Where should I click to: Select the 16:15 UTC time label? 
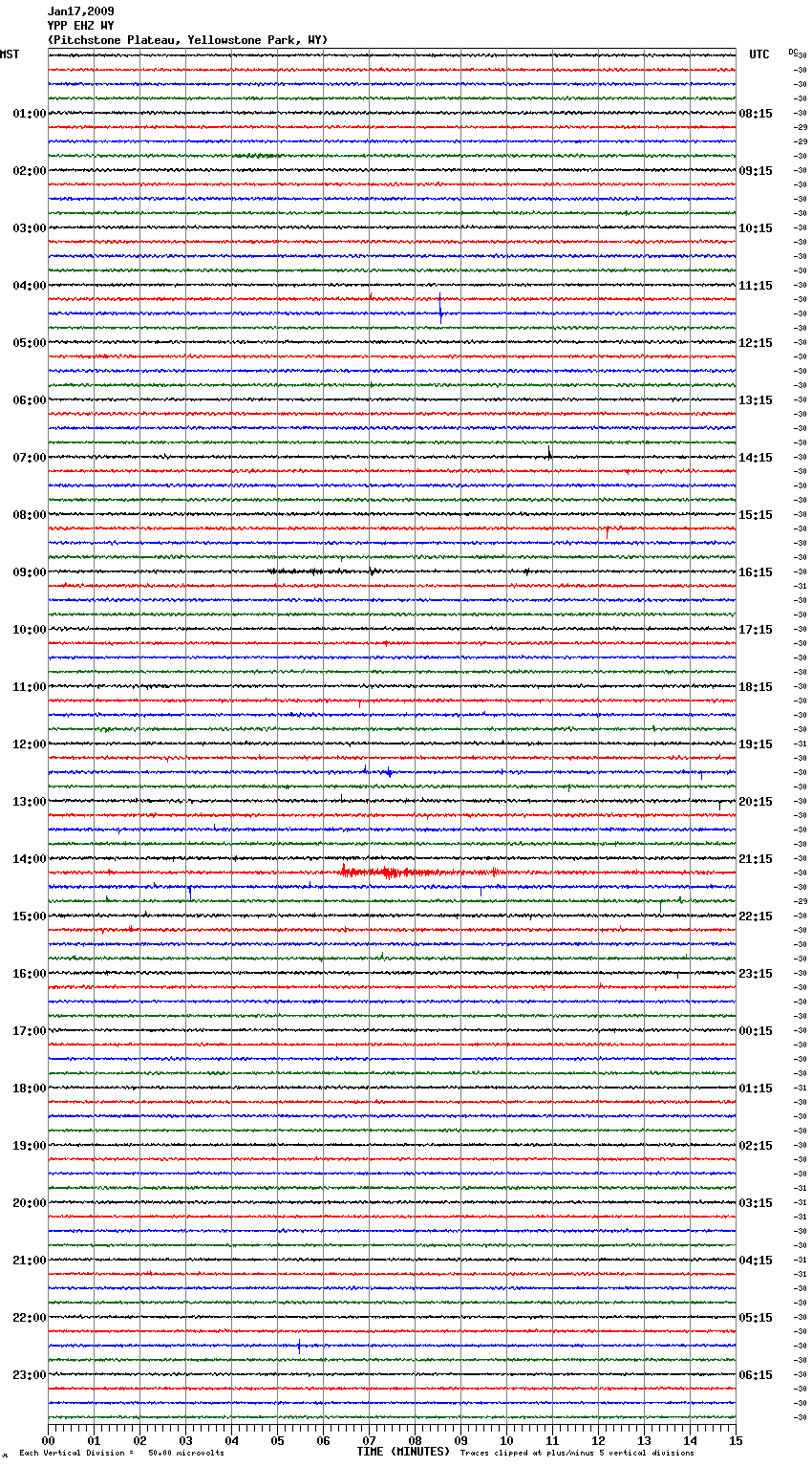click(x=756, y=572)
